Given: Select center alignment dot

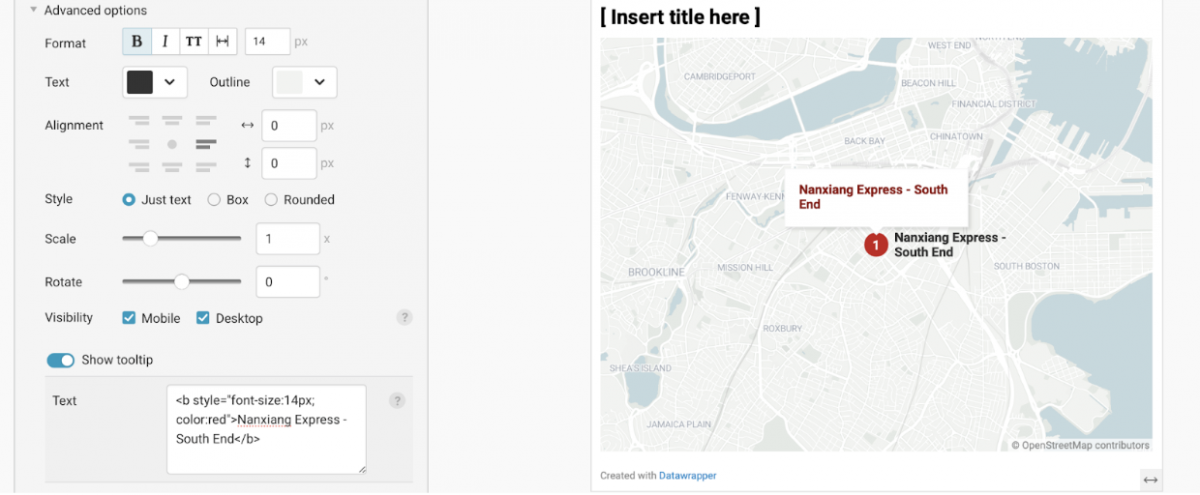Looking at the screenshot, I should 172,144.
